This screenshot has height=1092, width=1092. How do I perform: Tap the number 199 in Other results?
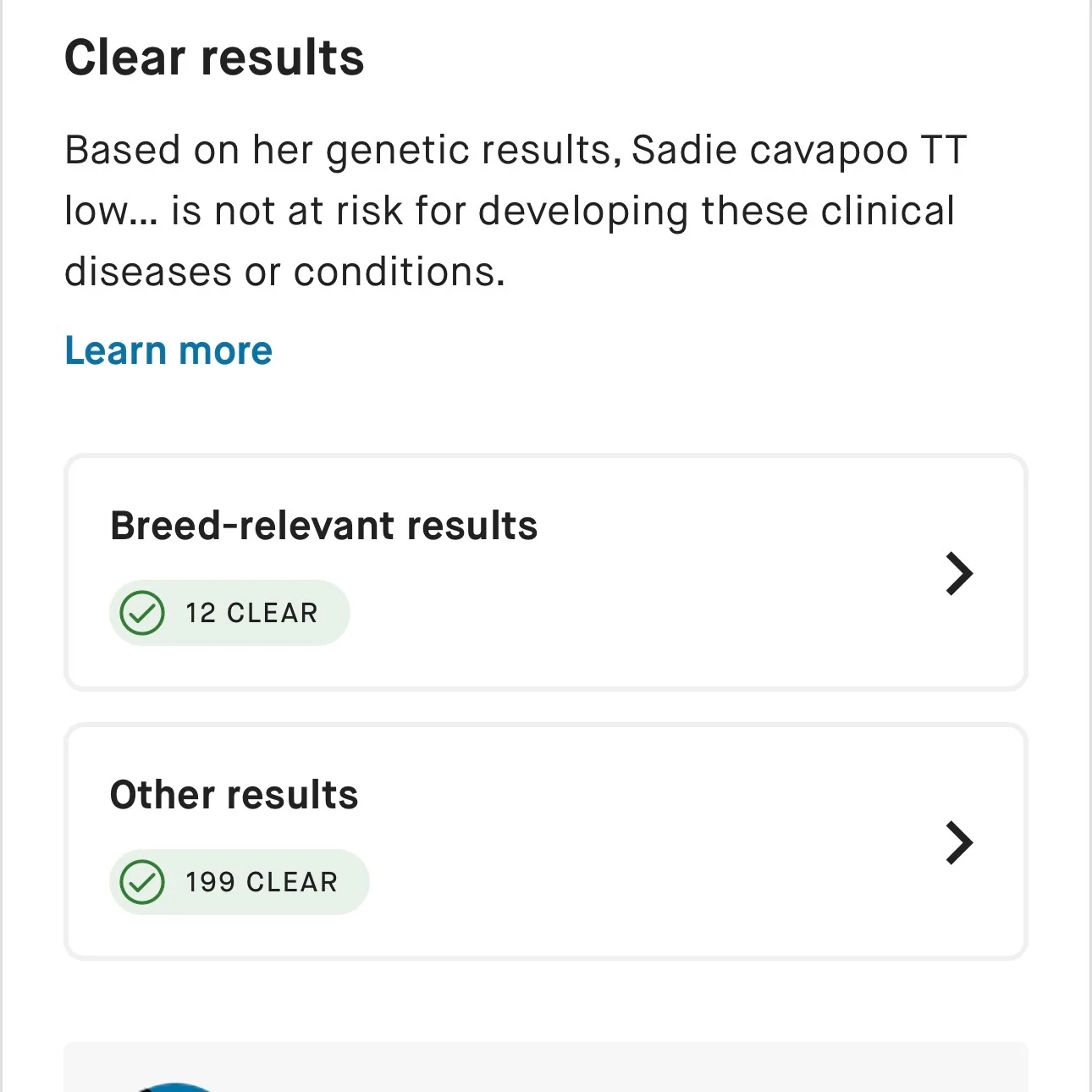[x=210, y=882]
